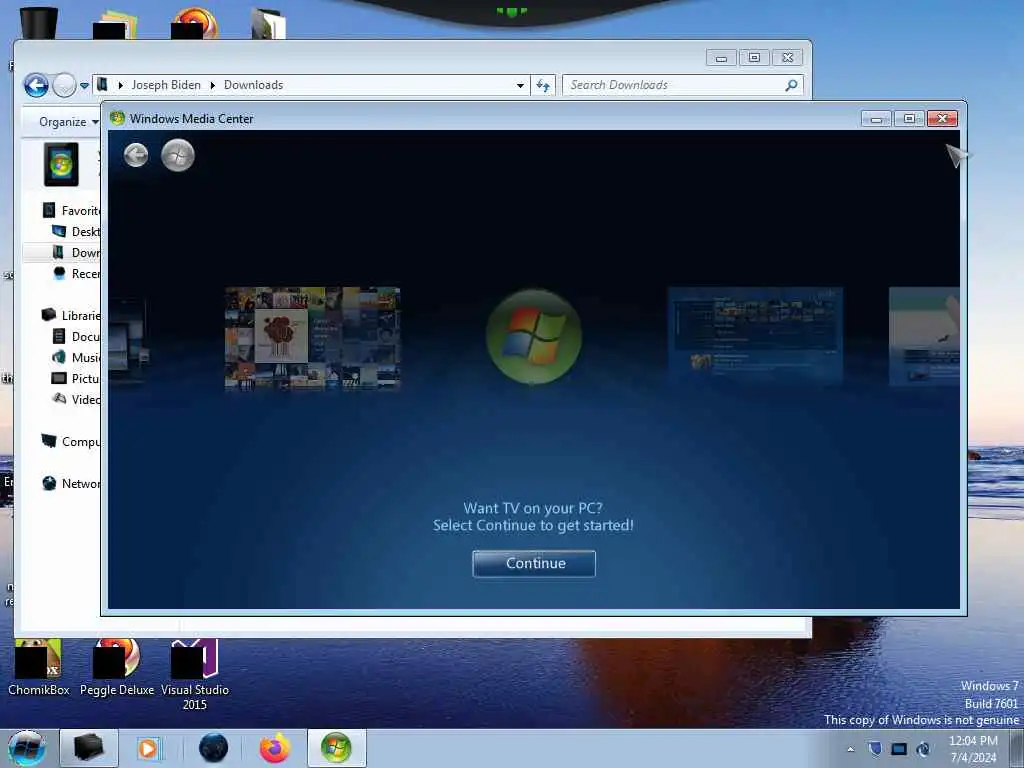Select the TV guide preview thumbnail
Image resolution: width=1024 pixels, height=768 pixels.
point(755,336)
